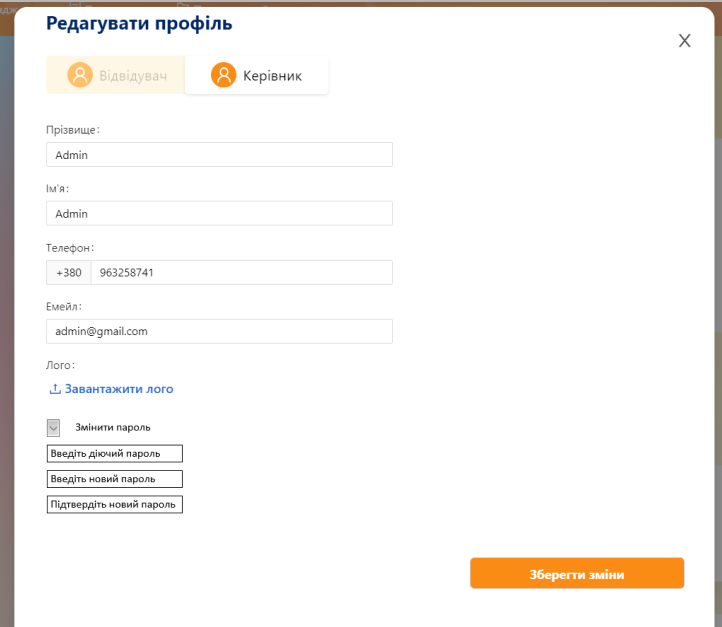Click the Телефон: field label
Image resolution: width=722 pixels, height=627 pixels.
click(x=70, y=248)
